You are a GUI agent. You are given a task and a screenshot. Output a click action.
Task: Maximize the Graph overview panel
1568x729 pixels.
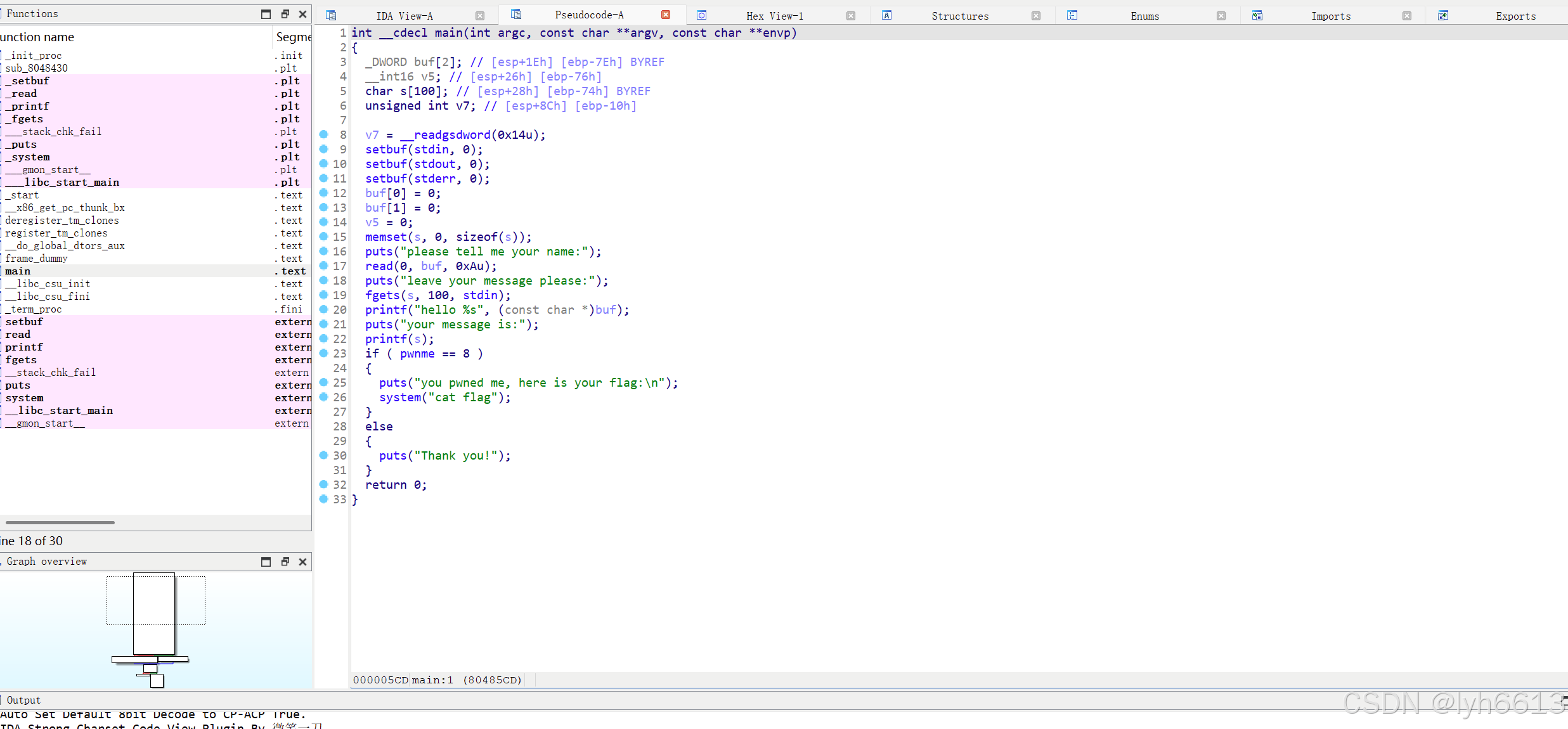point(266,562)
